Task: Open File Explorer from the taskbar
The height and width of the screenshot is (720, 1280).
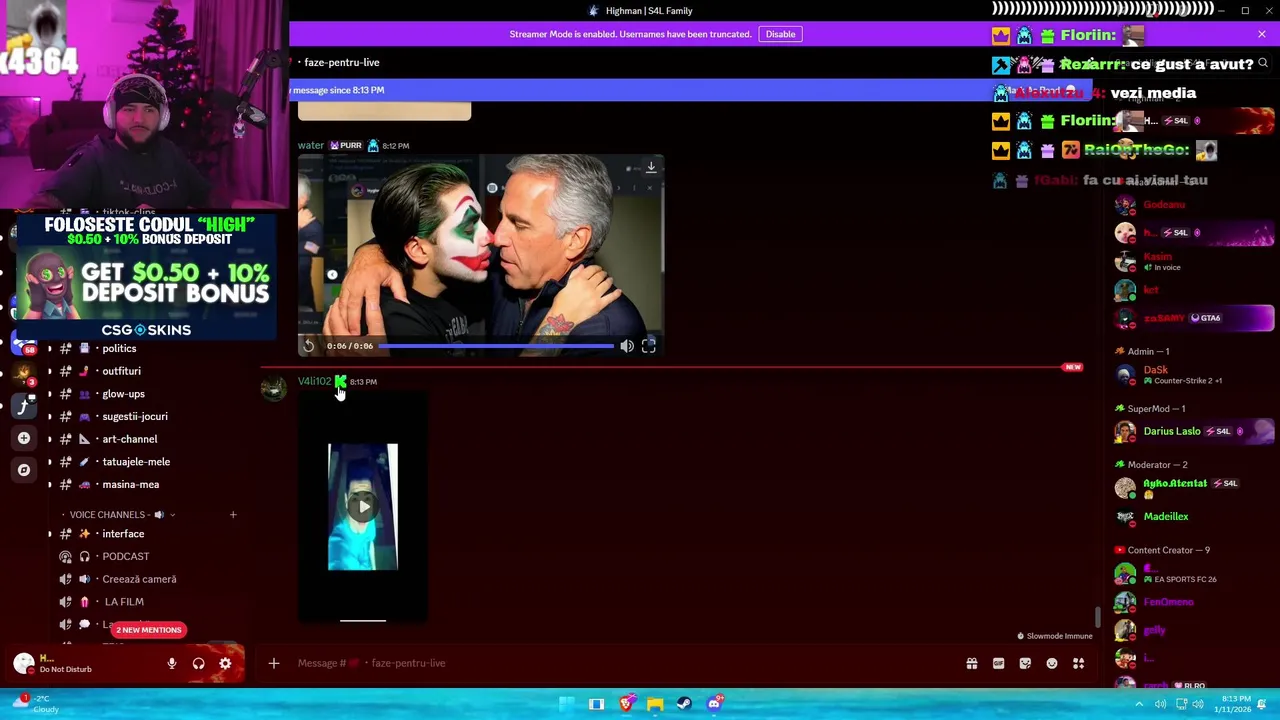Action: [655, 704]
